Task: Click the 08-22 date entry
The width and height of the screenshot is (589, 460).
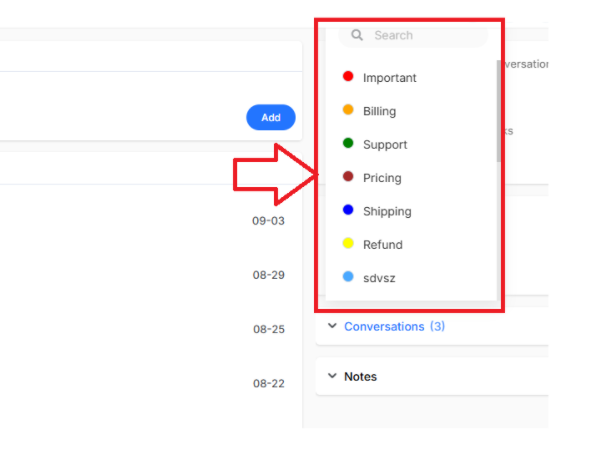Action: point(269,383)
